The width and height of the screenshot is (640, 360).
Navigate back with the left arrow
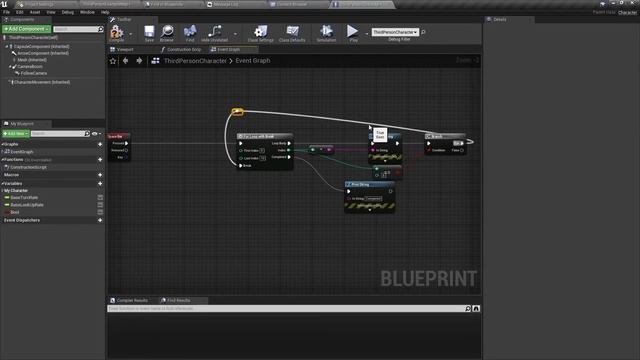tap(126, 61)
